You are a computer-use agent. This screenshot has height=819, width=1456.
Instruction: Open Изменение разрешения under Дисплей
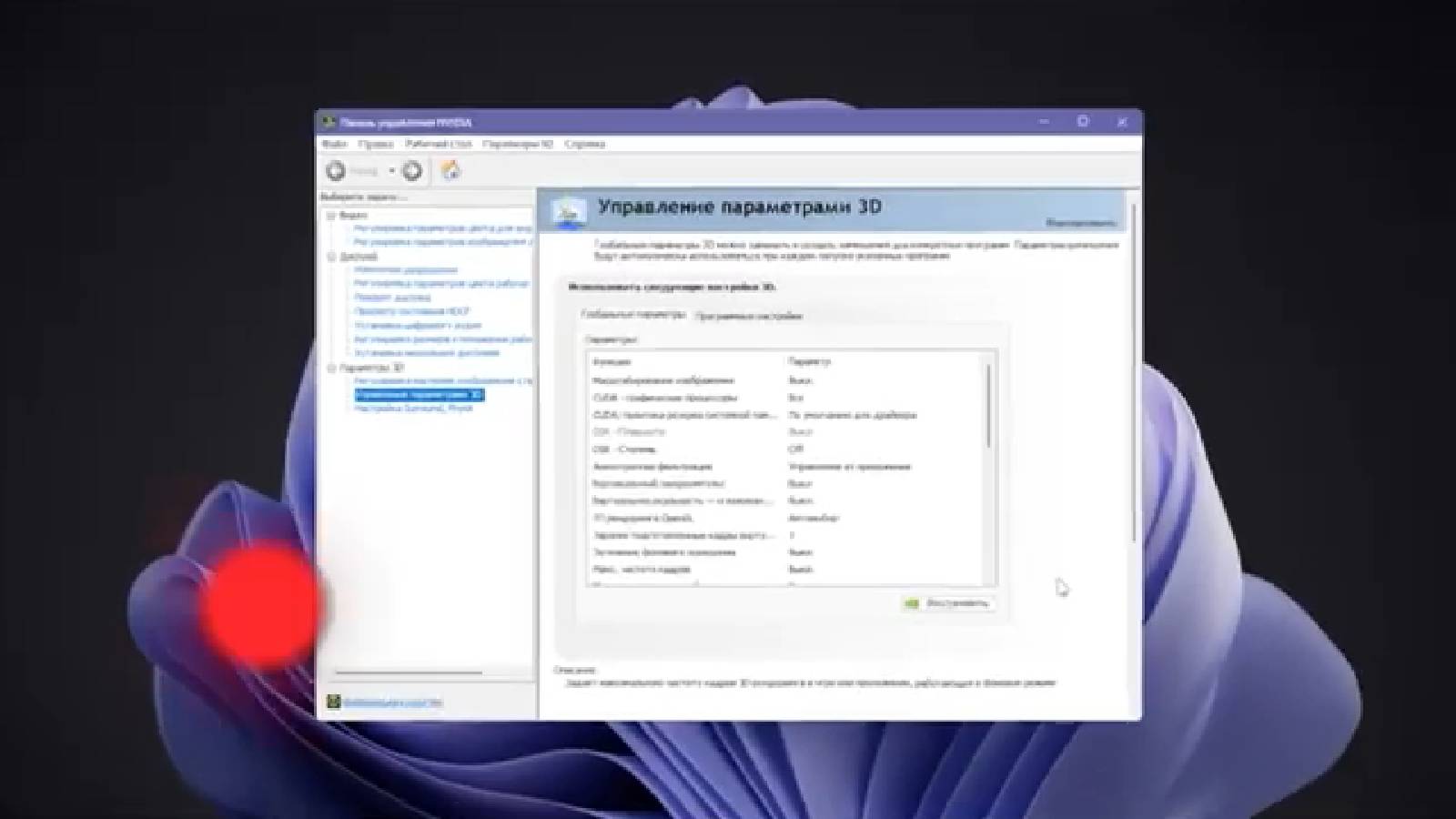pos(406,270)
